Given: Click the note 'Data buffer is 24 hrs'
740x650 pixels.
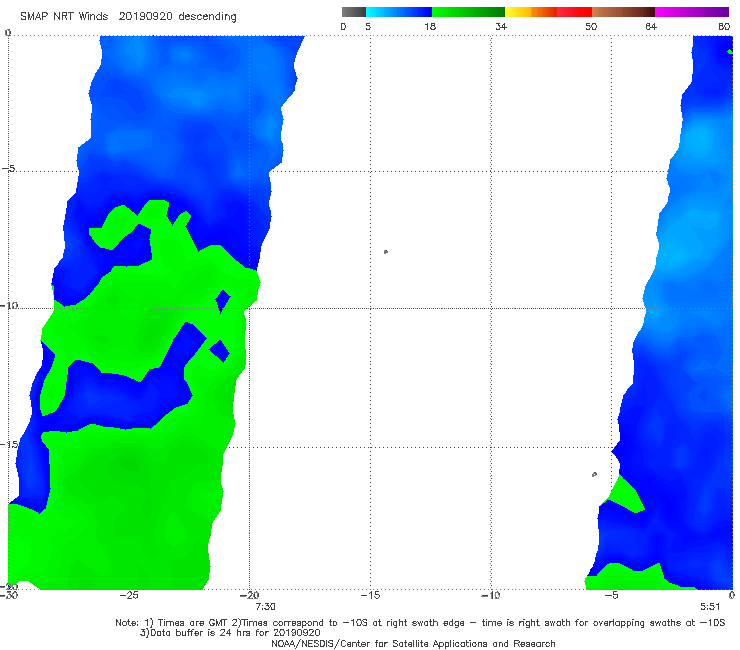Looking at the screenshot, I should pos(202,633).
